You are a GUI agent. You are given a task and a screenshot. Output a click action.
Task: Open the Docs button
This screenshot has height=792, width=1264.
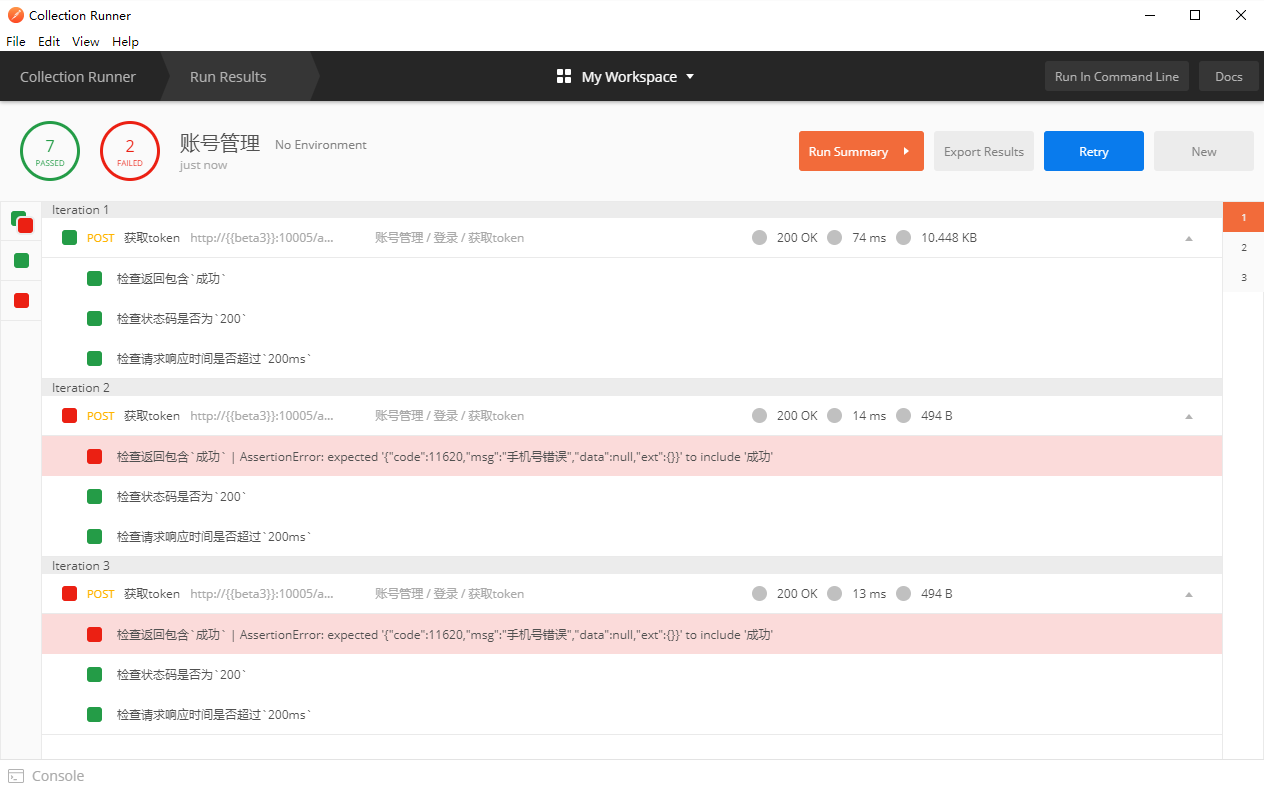coord(1229,77)
